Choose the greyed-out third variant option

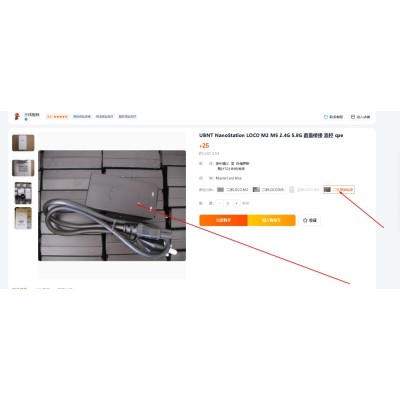coord(304,190)
